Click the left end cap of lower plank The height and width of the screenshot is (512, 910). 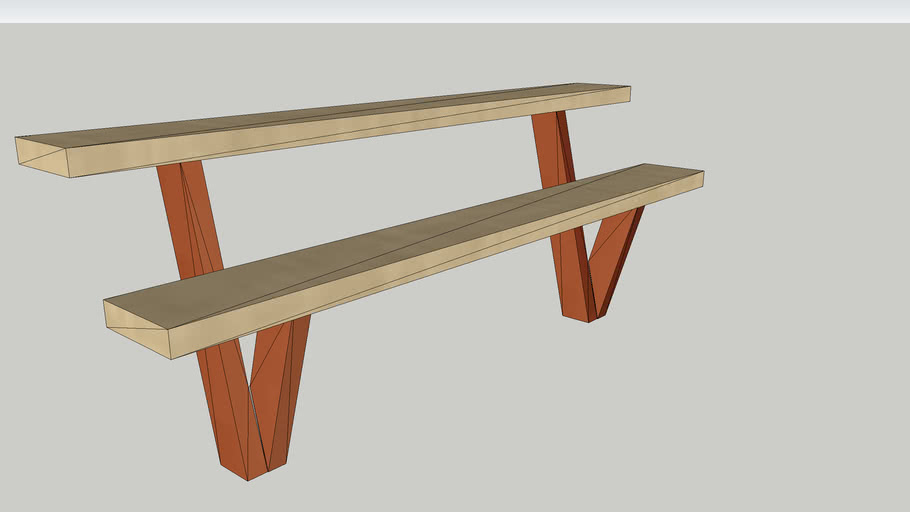coord(137,327)
